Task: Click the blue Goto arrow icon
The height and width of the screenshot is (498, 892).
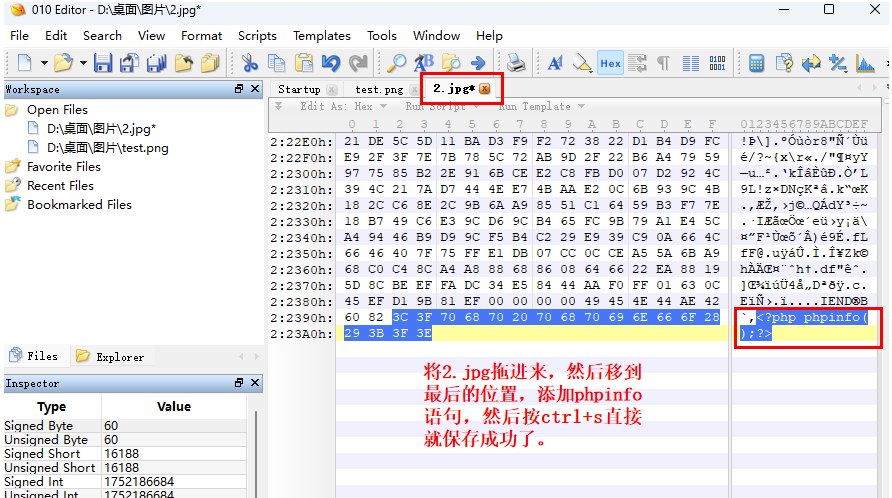Action: (x=478, y=63)
